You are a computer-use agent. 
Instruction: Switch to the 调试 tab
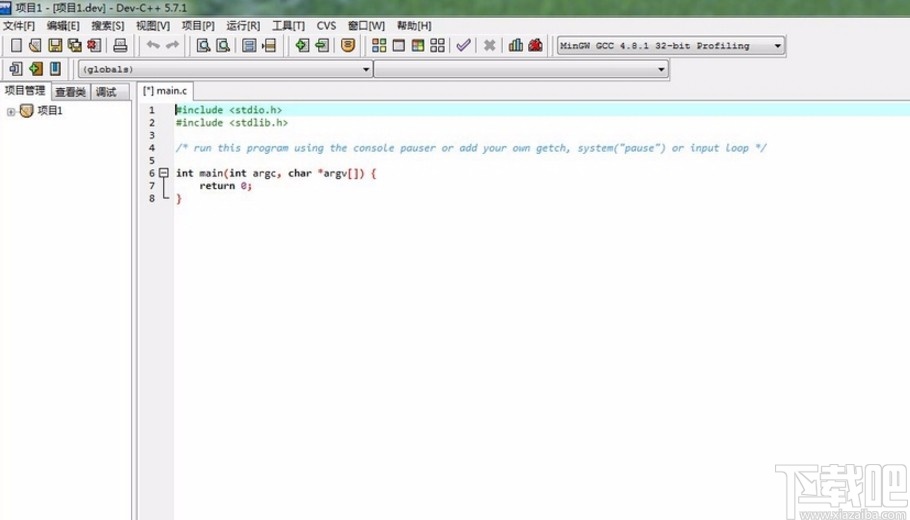(x=106, y=92)
